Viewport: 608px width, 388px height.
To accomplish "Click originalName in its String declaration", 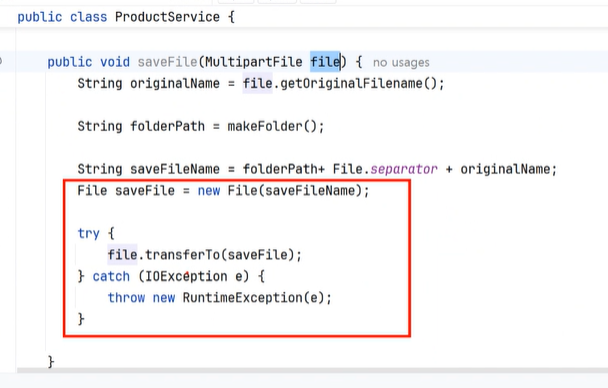I will (x=175, y=83).
